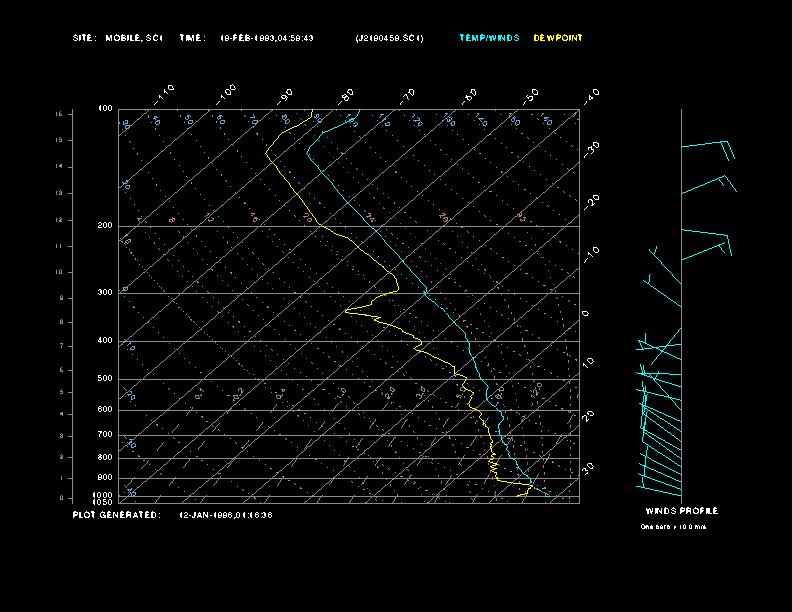Select the site name MOBILE, SC1
The height and width of the screenshot is (612, 792).
pos(133,38)
